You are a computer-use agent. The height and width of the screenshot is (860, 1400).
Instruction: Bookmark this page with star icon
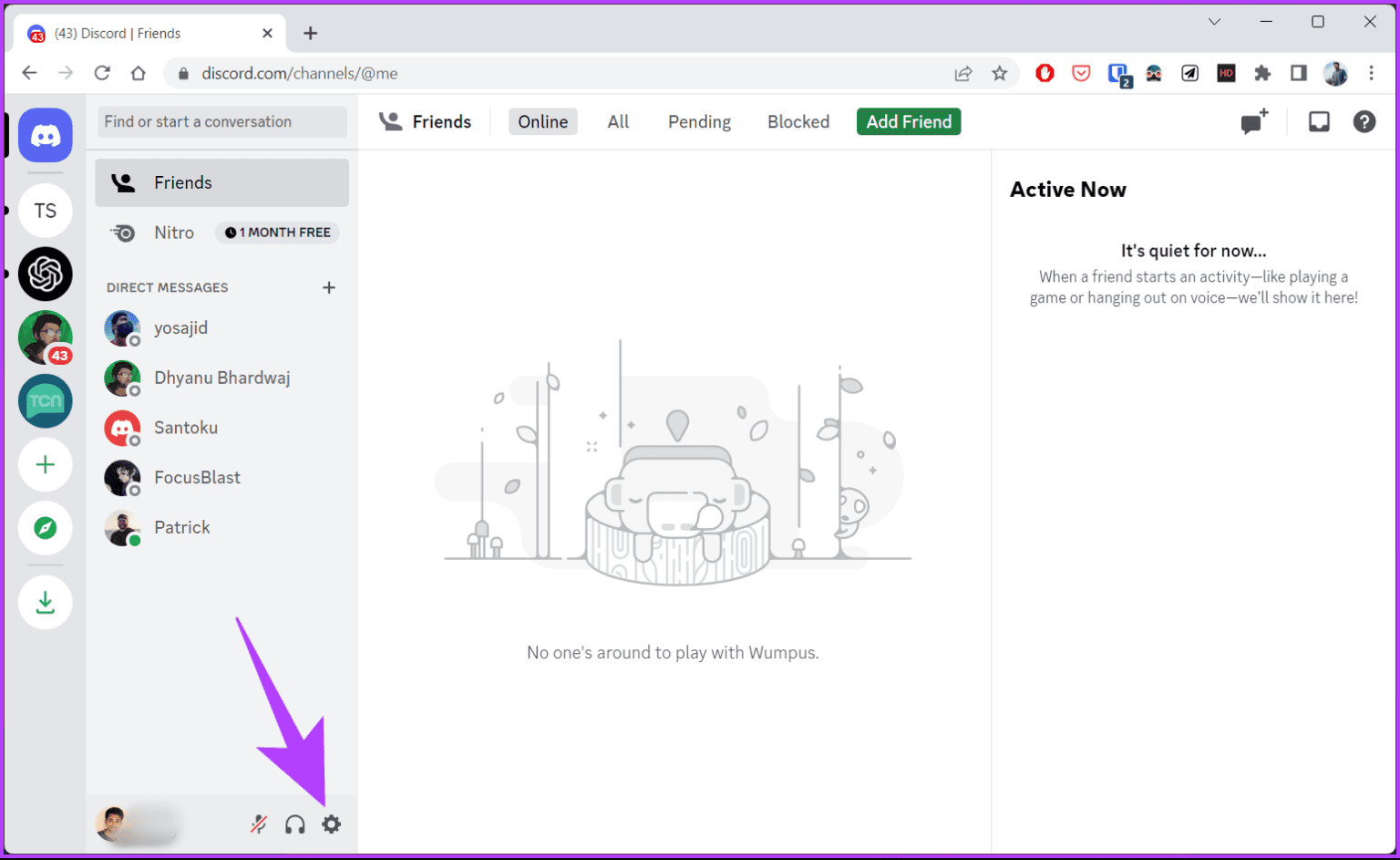tap(1000, 73)
